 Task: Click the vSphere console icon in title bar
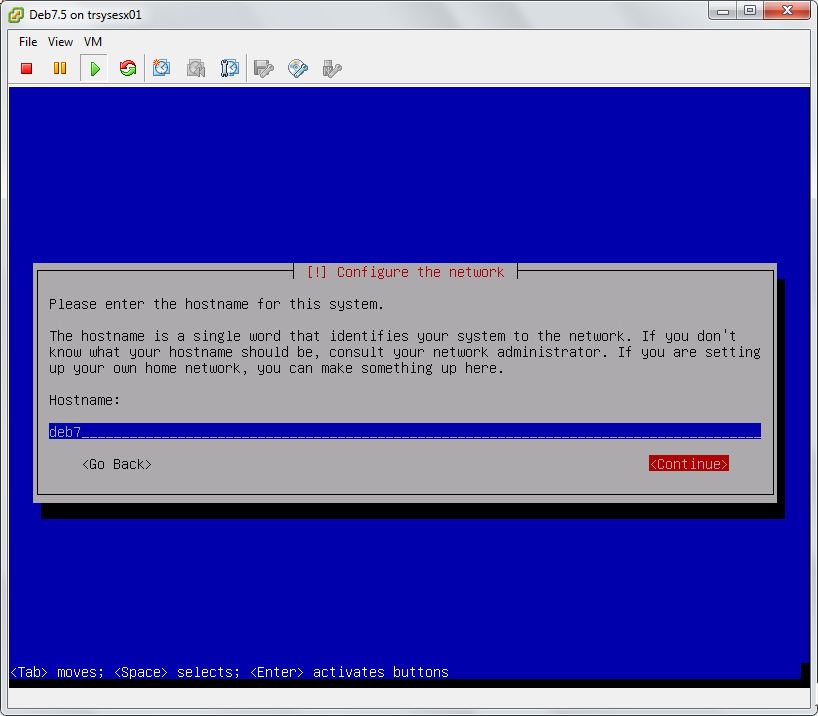click(x=16, y=15)
